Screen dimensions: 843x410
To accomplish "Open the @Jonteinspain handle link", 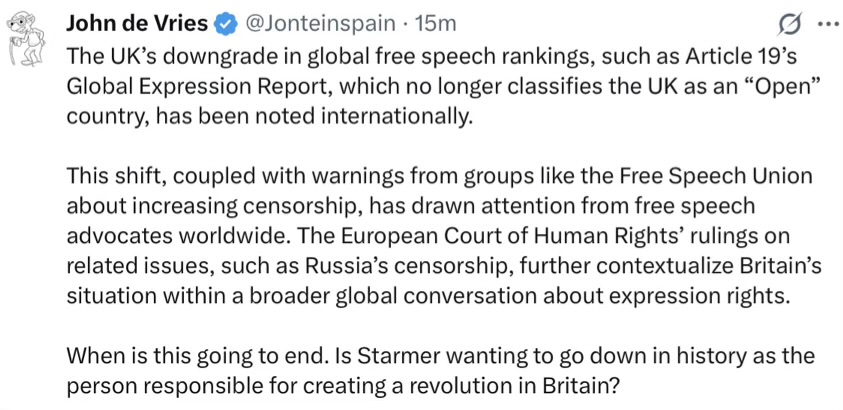I will click(321, 24).
